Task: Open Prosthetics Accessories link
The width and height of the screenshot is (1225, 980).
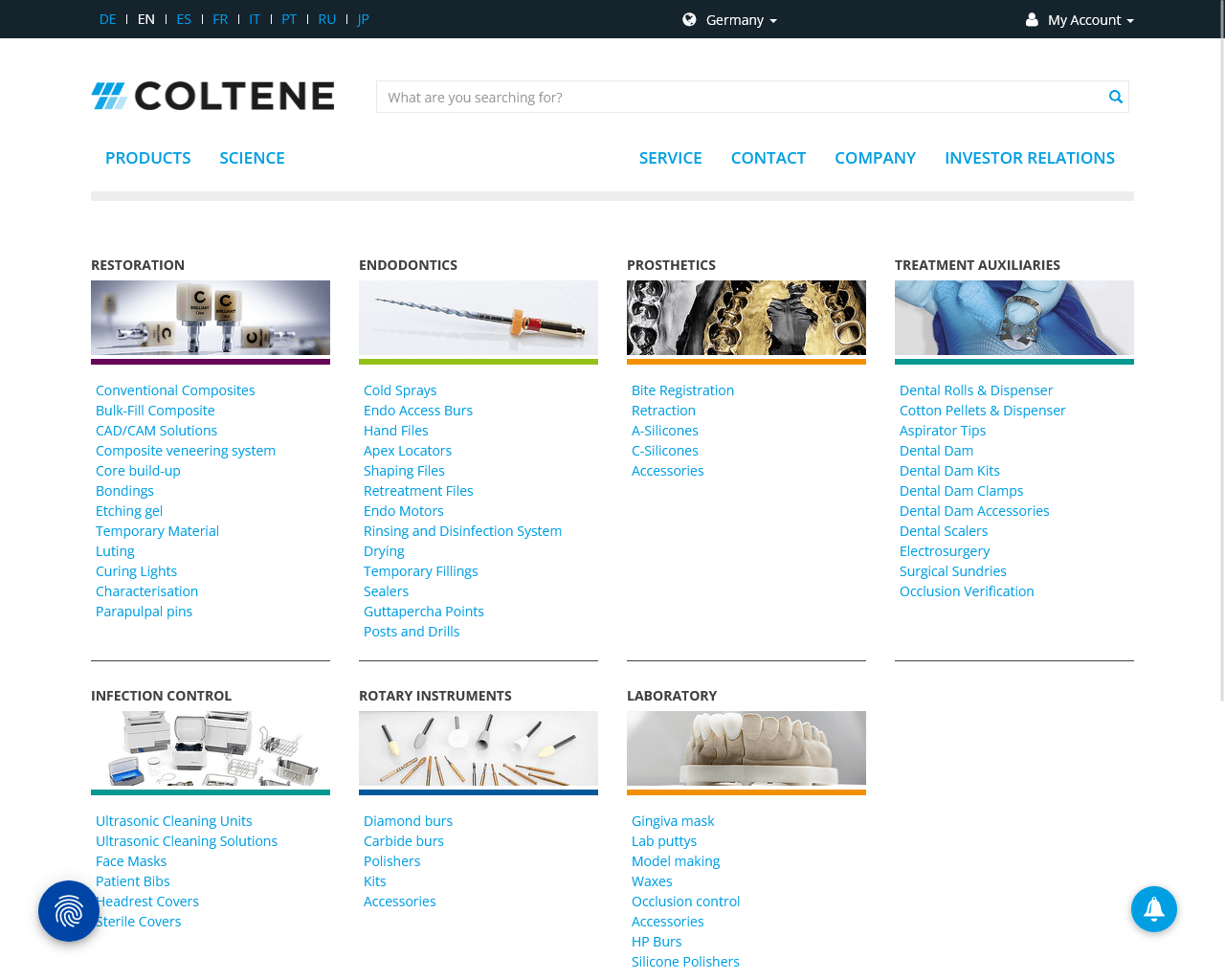Action: point(667,471)
